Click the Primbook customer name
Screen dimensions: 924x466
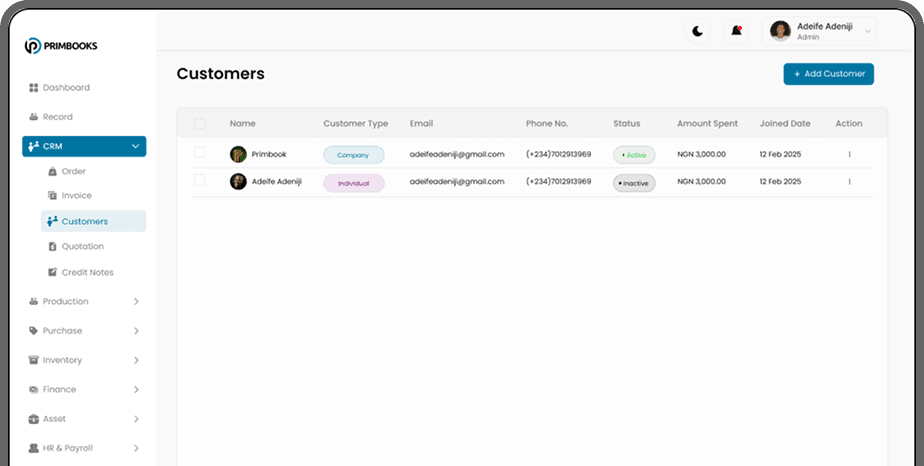coord(269,154)
